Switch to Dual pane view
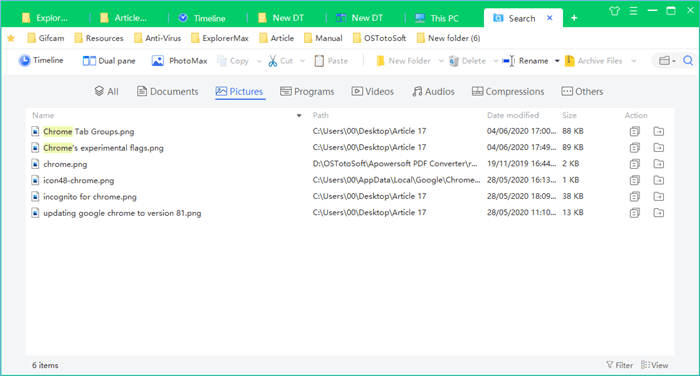Viewport: 700px width, 376px height. coord(109,61)
